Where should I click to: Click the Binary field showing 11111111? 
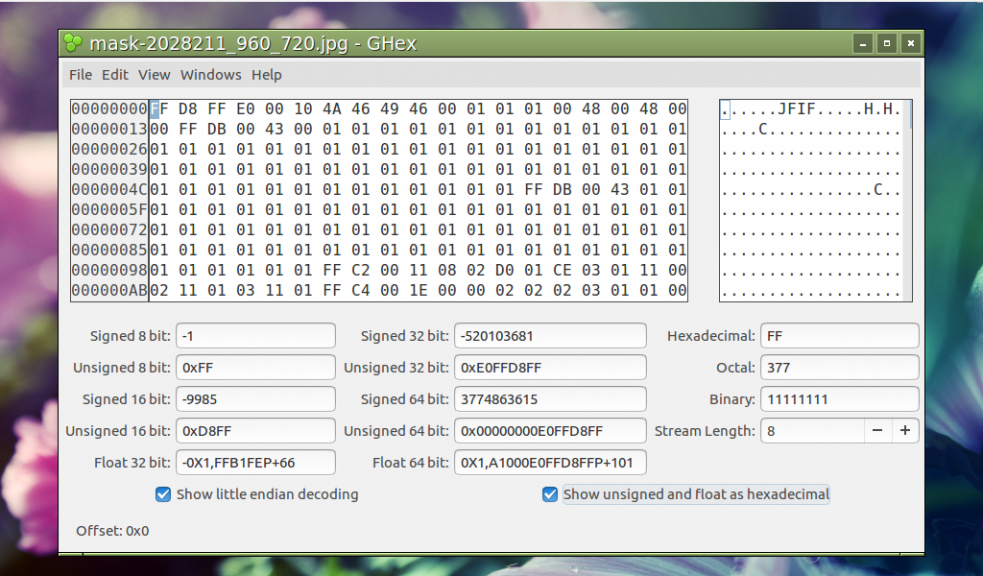(839, 399)
